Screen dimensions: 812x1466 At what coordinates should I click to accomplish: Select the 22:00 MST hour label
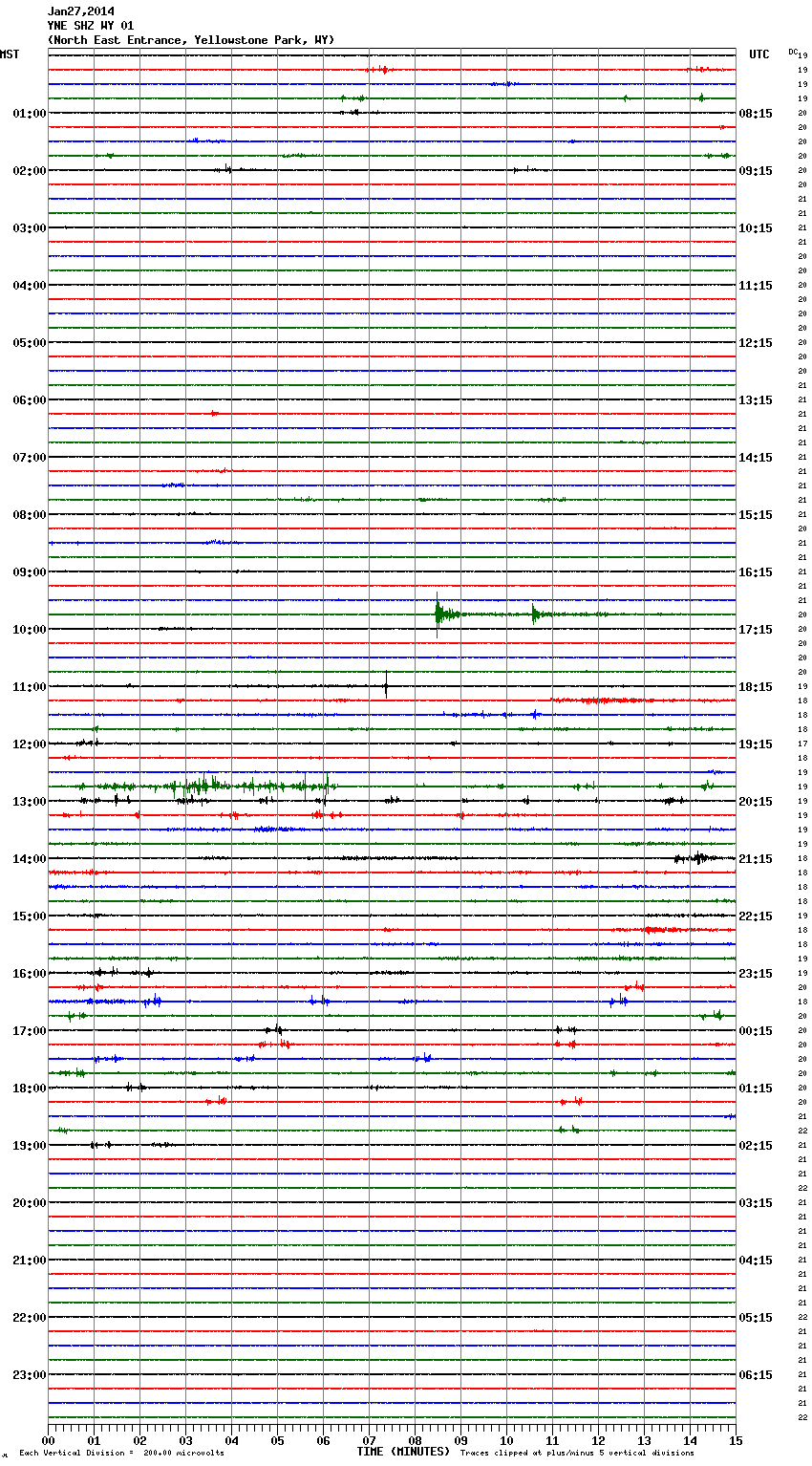click(30, 1318)
